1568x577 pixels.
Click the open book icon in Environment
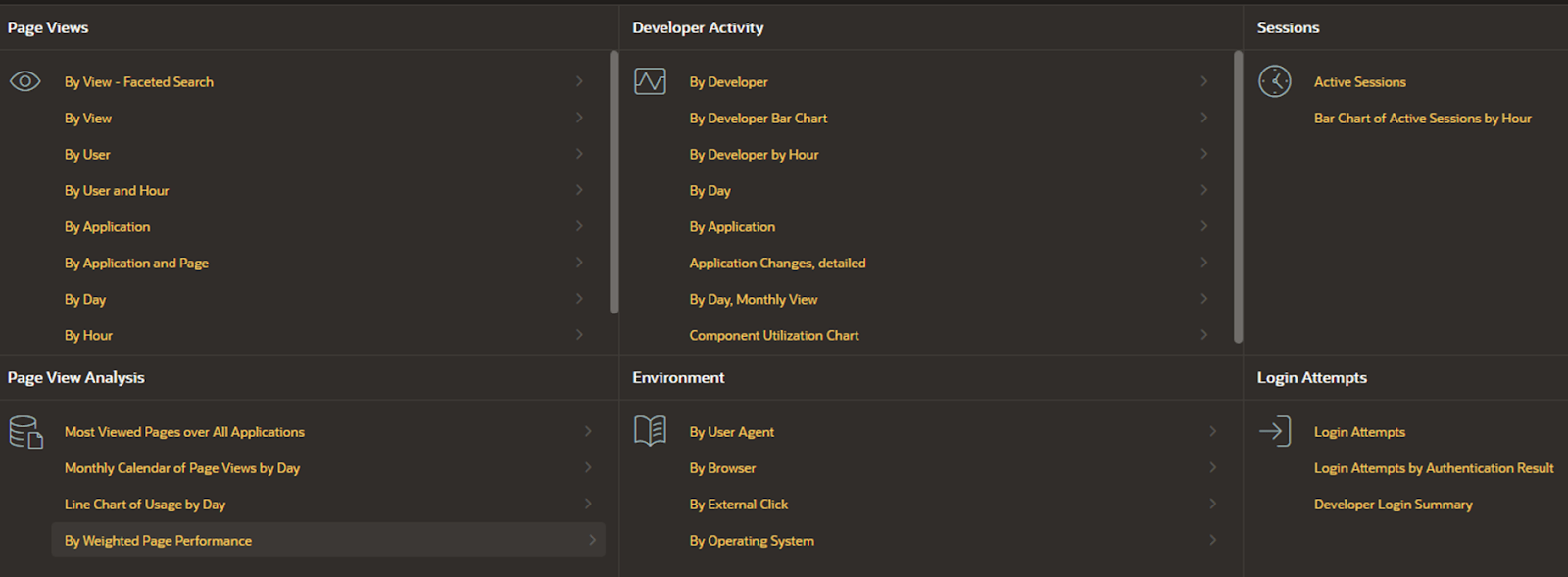pyautogui.click(x=650, y=431)
